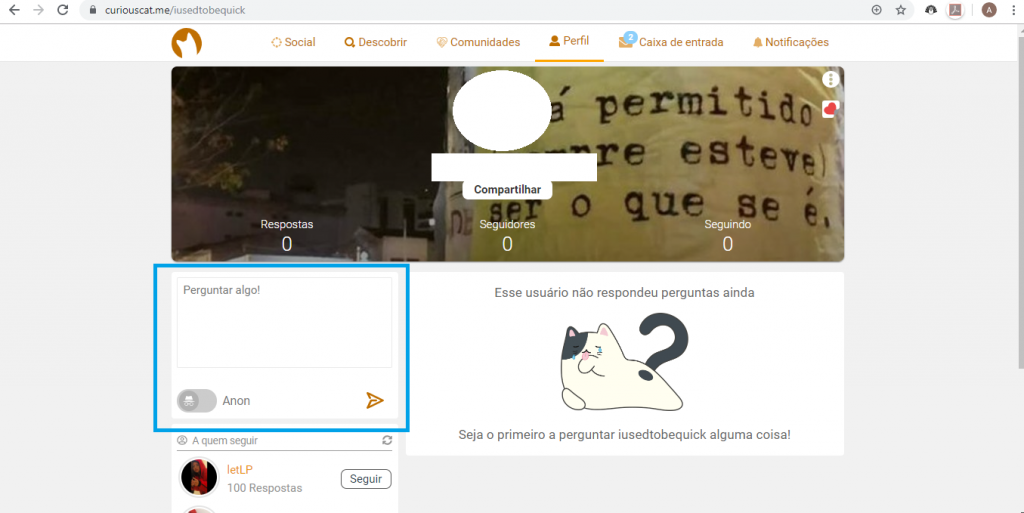This screenshot has width=1024, height=513.
Task: Bookmark the page with star icon
Action: (x=901, y=10)
